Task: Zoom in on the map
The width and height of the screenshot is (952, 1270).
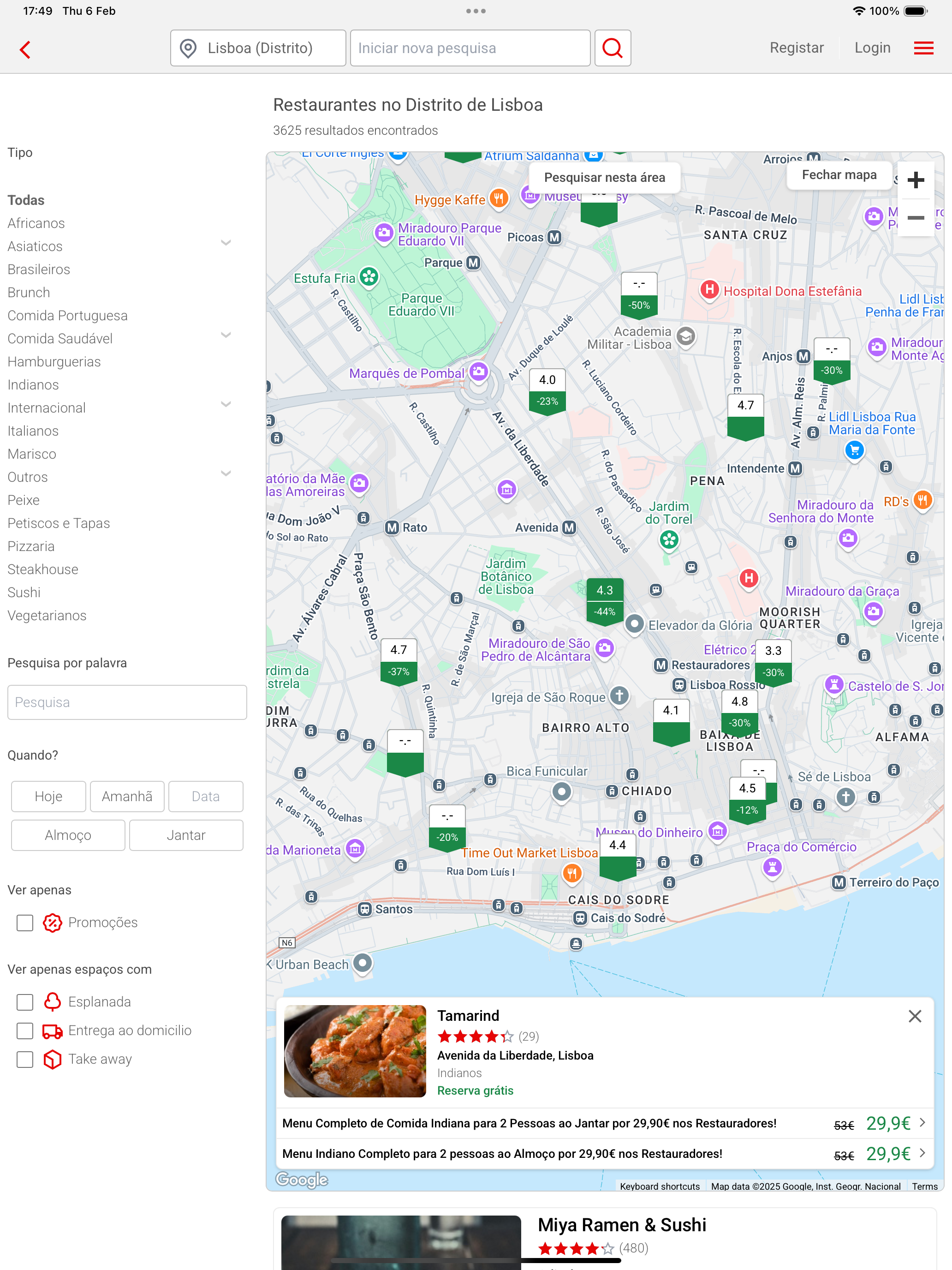Action: (916, 180)
